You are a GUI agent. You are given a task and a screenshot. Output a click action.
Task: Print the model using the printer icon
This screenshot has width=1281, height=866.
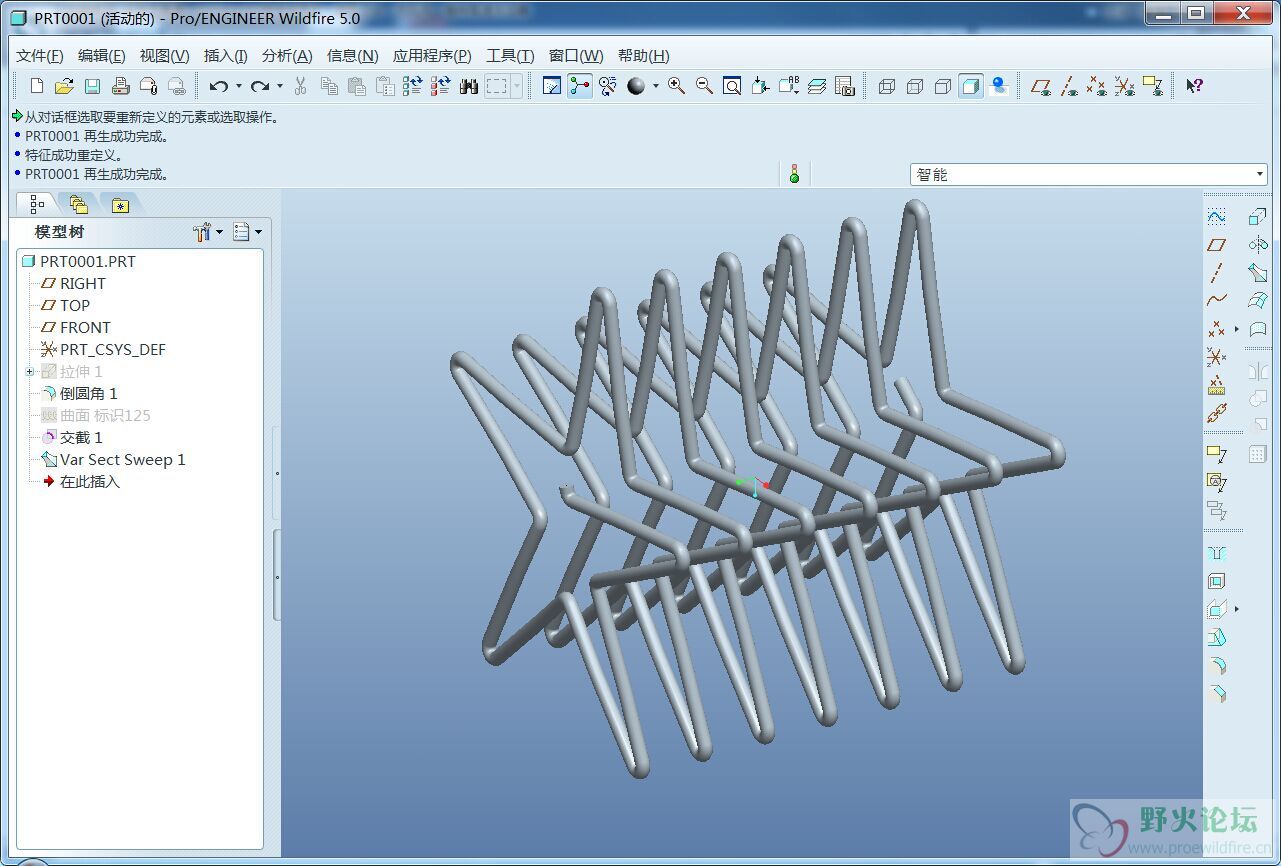120,86
